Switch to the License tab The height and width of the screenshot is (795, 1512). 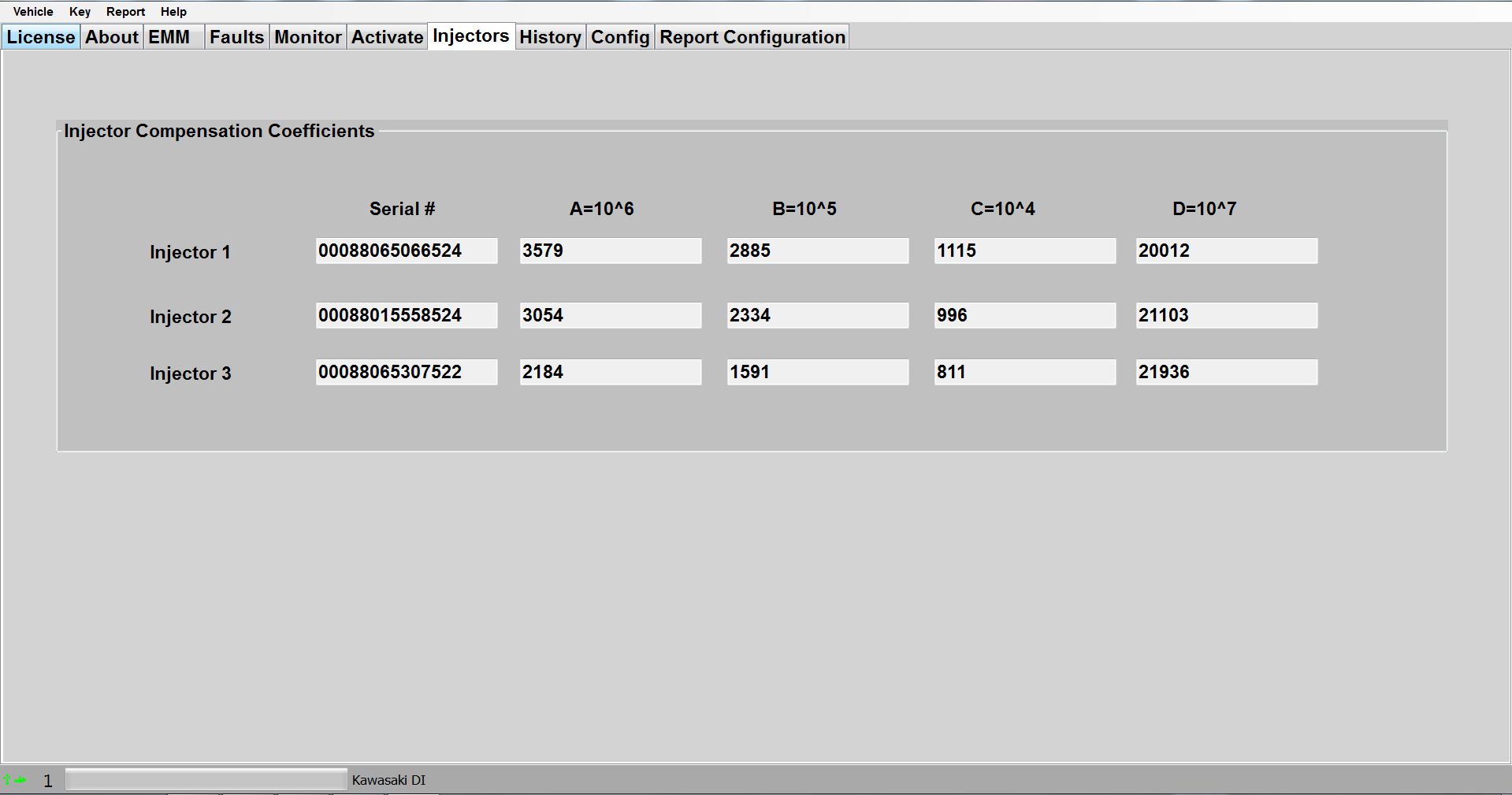pos(41,37)
